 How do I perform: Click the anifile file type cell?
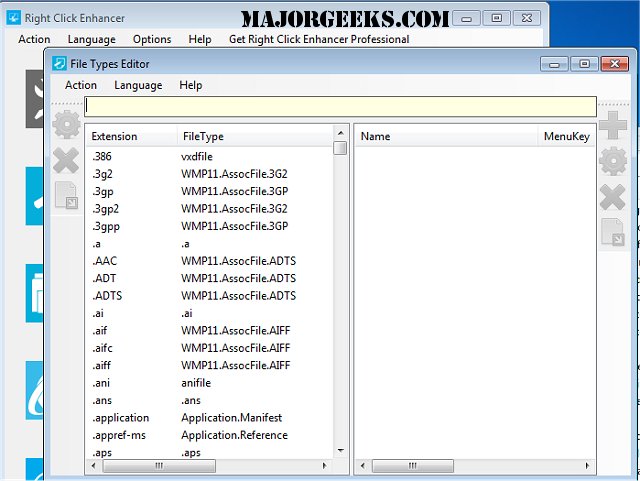196,383
